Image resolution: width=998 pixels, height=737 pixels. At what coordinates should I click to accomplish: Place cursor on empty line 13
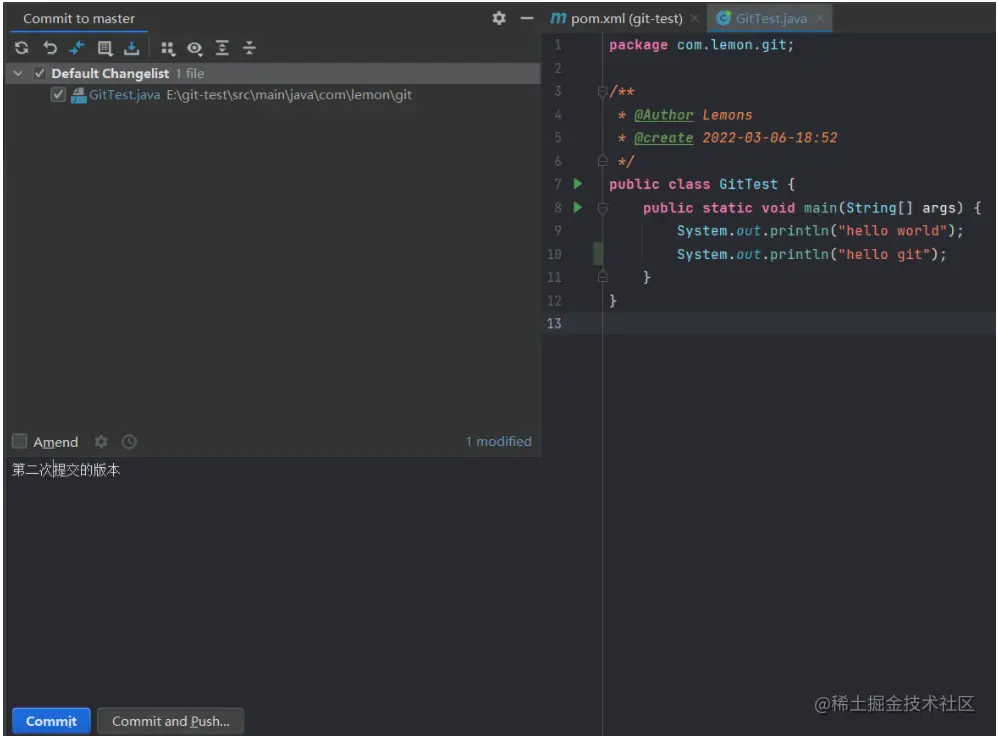click(x=799, y=323)
